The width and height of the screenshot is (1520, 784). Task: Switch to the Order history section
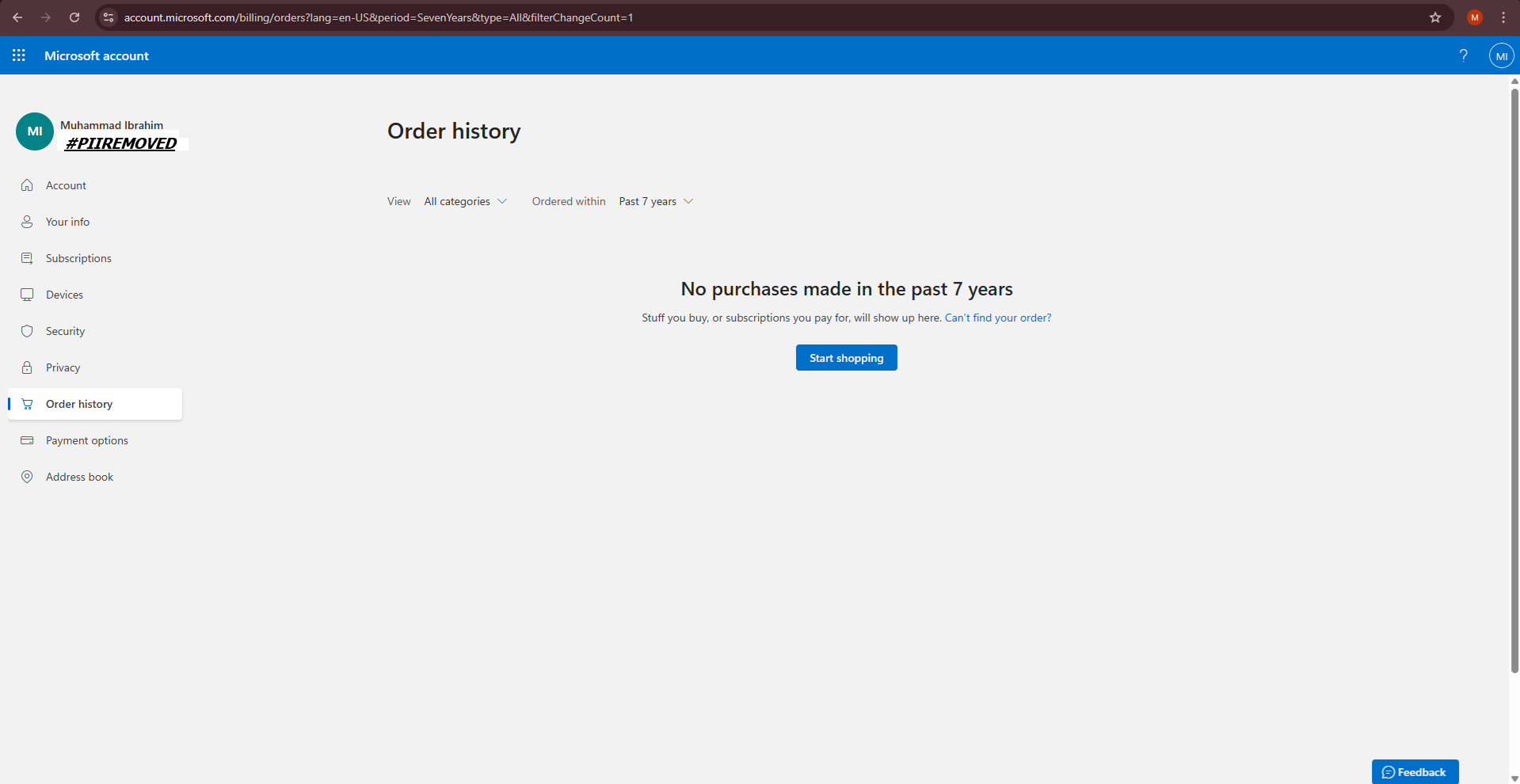pos(78,403)
